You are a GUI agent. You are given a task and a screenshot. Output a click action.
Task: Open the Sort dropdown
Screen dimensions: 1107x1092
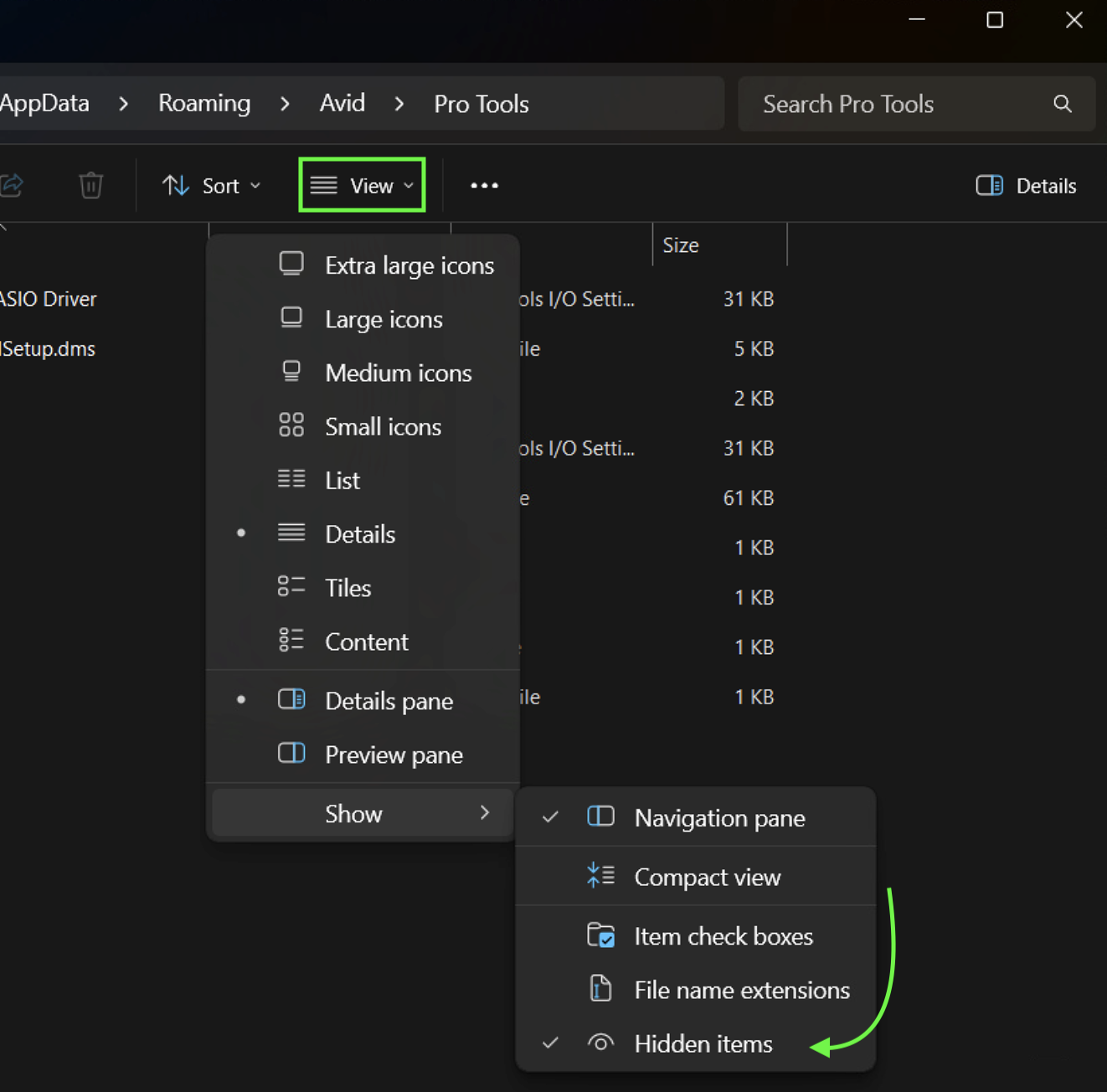click(211, 185)
